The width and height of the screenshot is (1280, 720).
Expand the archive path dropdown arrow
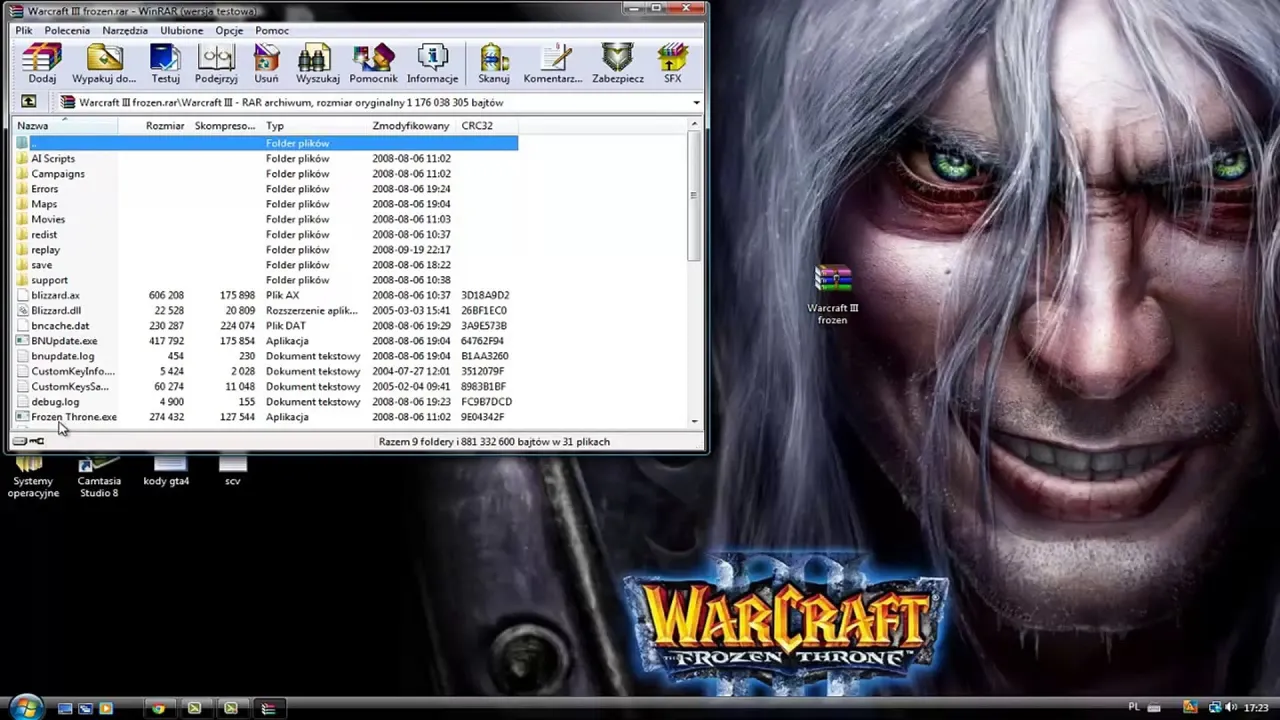[x=696, y=103]
